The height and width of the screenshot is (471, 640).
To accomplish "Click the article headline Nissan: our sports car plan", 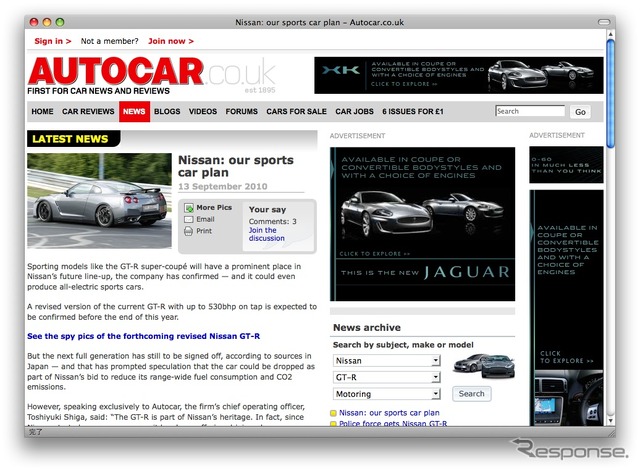I will tap(236, 166).
